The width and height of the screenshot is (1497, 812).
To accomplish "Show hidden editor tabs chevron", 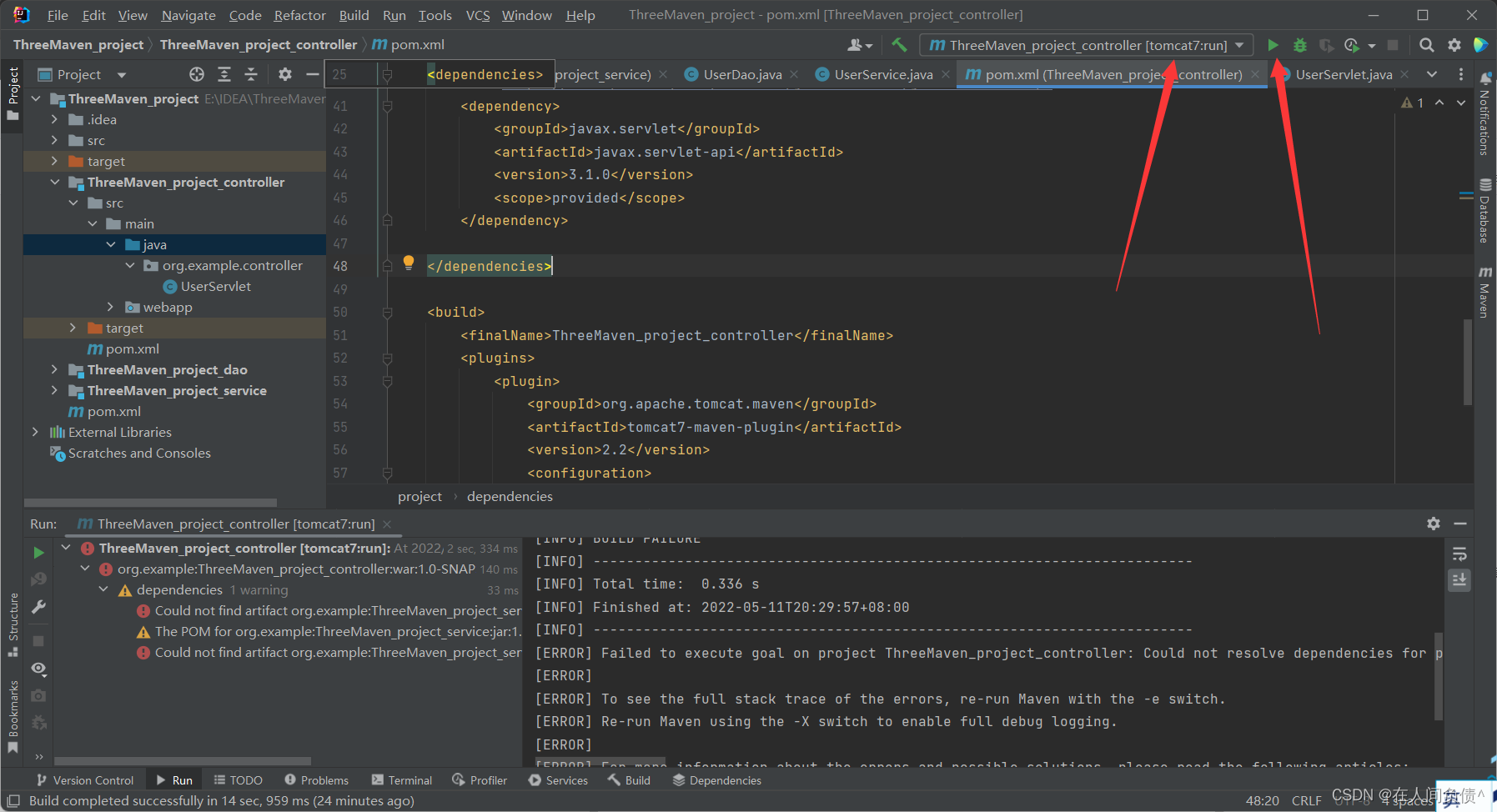I will pos(1432,74).
